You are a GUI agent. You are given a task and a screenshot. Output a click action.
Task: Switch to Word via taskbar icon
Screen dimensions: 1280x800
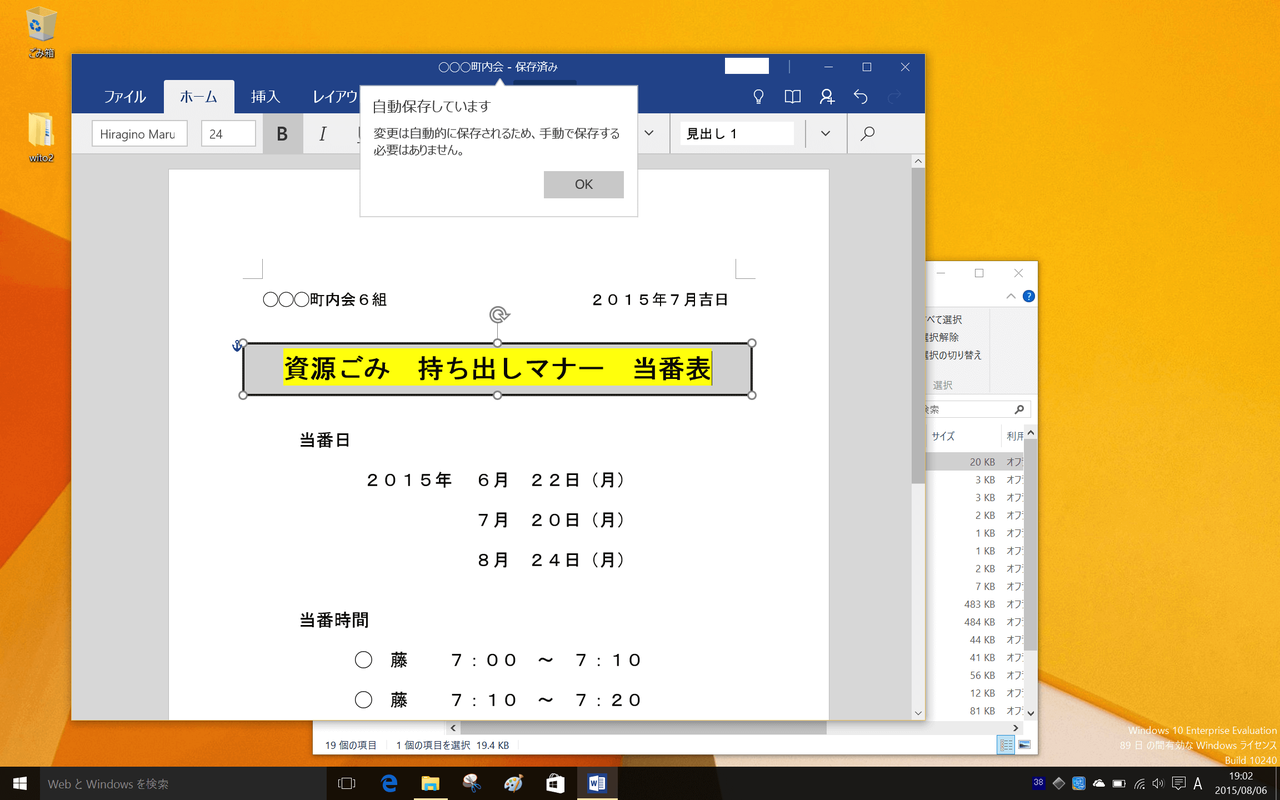(598, 784)
